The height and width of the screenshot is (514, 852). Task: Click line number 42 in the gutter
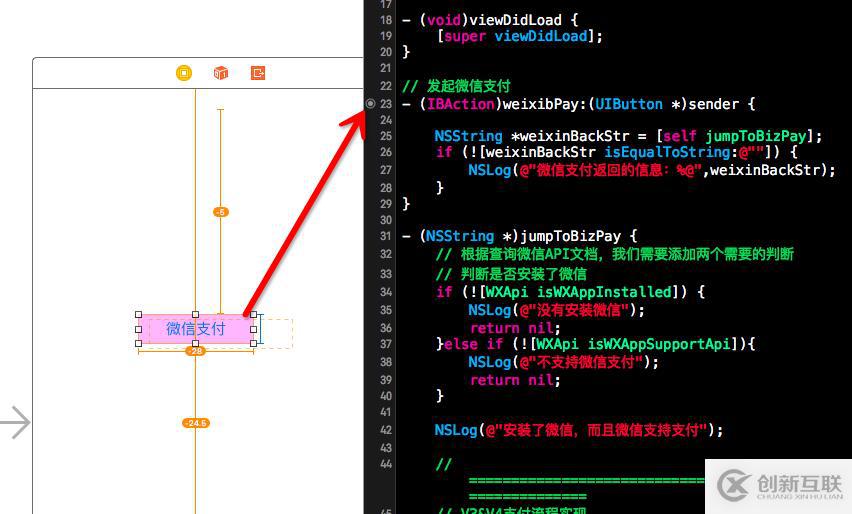(x=386, y=430)
